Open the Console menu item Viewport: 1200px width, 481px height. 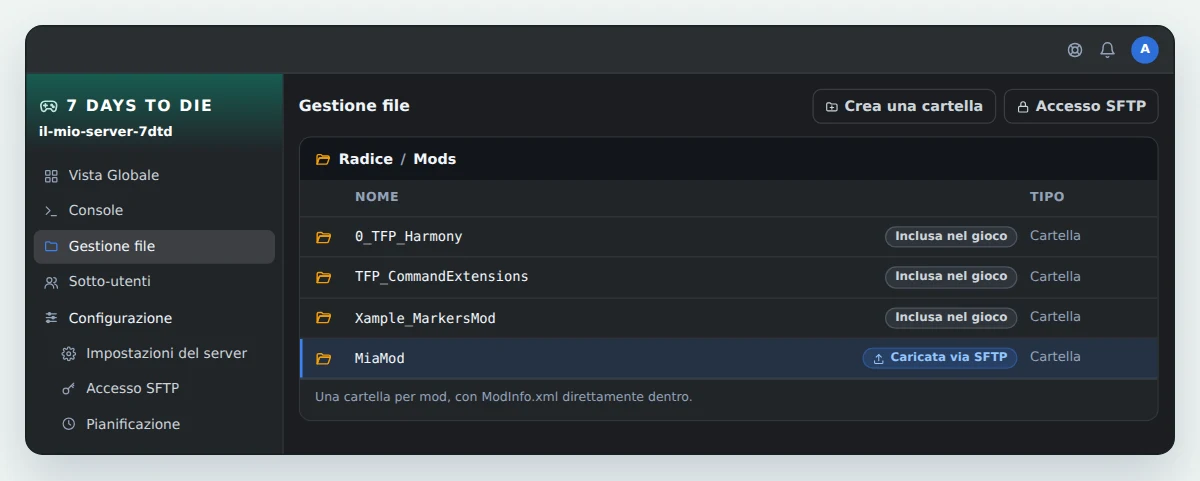(x=154, y=211)
